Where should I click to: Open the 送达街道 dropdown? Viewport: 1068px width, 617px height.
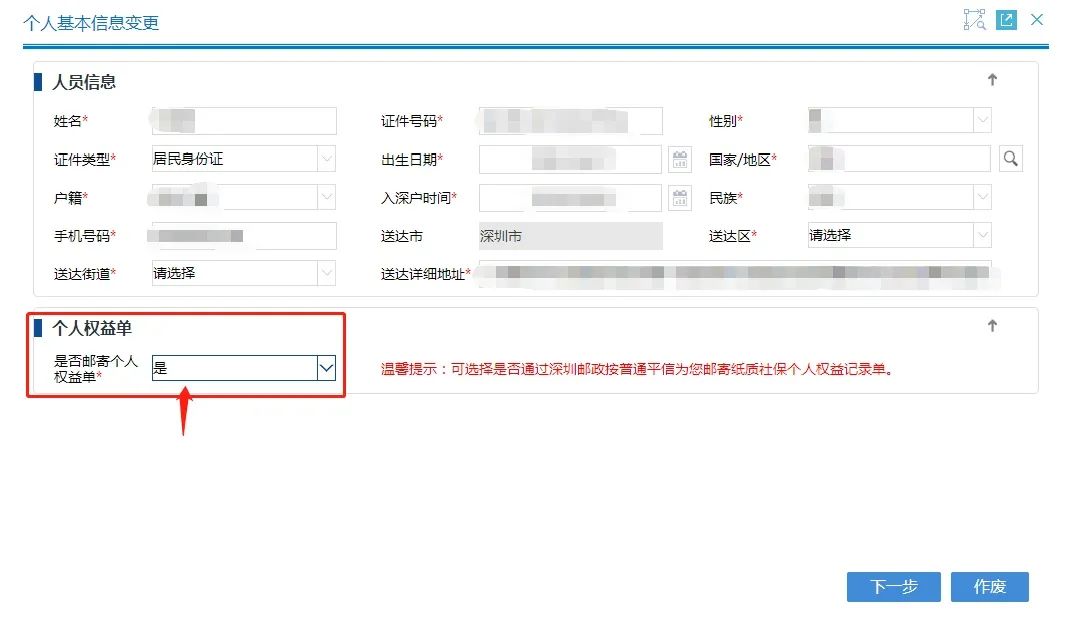(x=326, y=273)
